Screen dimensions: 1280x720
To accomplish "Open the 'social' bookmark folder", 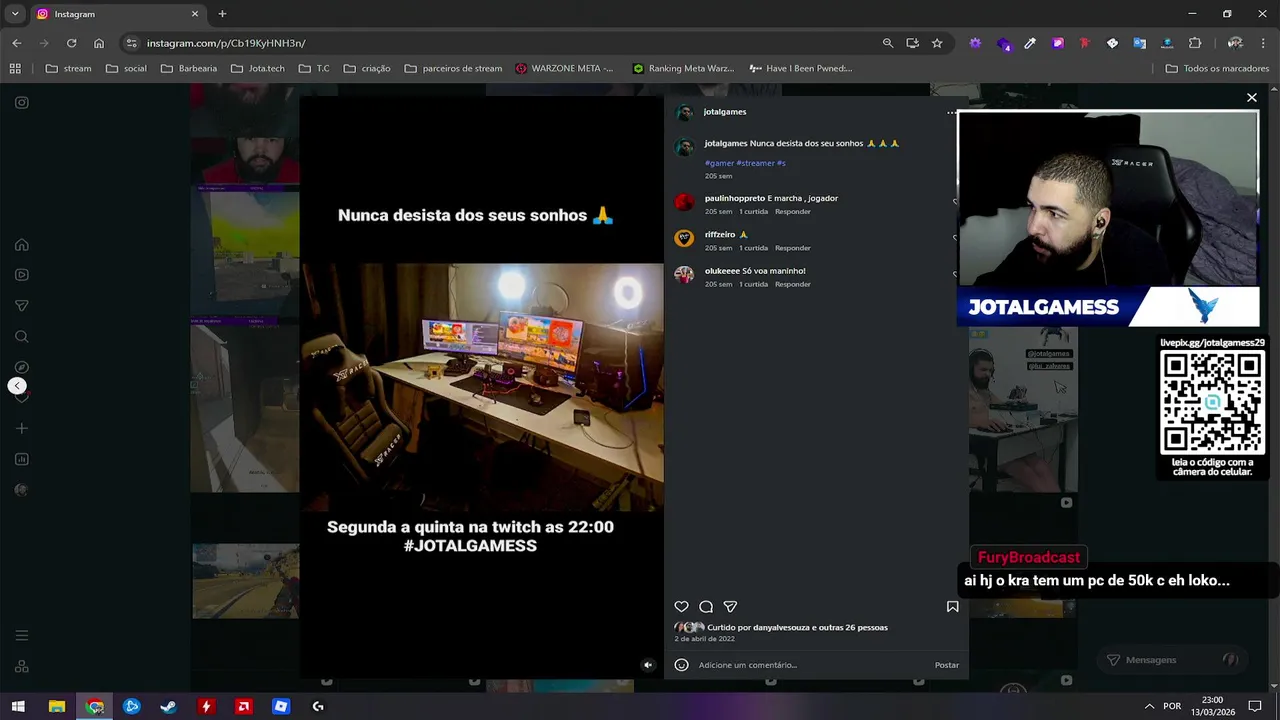I will pos(126,68).
